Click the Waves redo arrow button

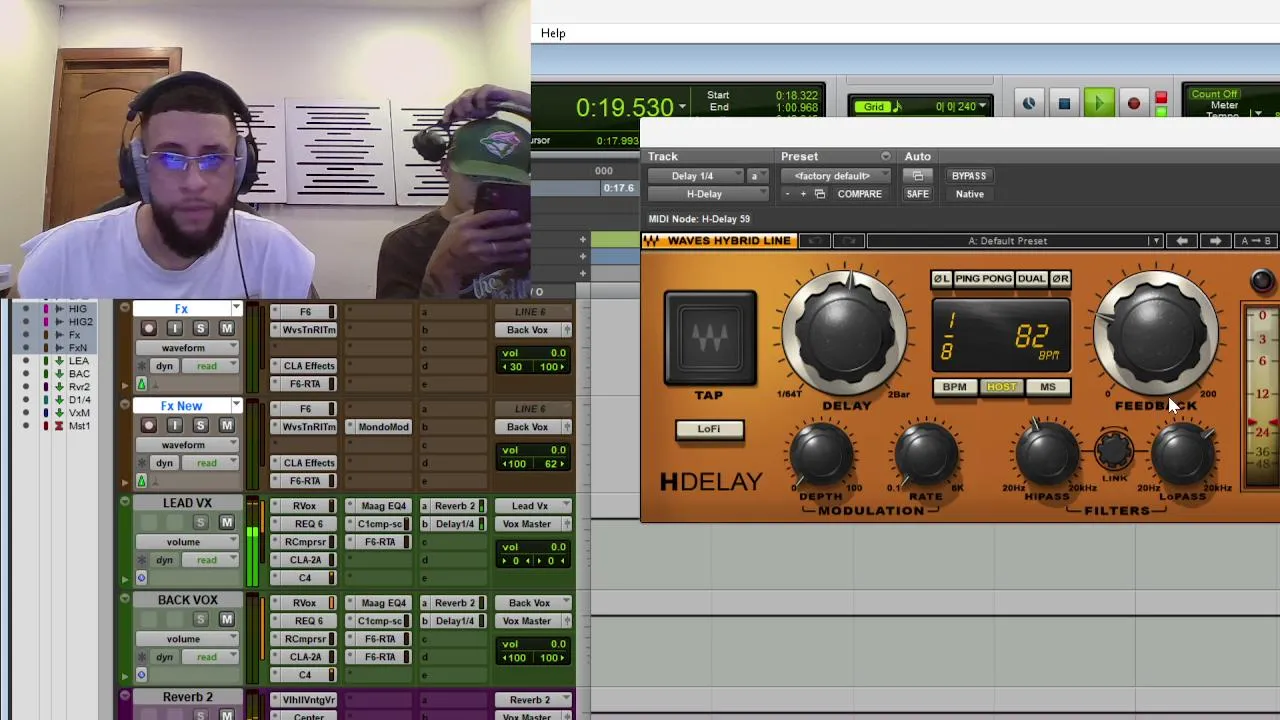click(x=849, y=241)
